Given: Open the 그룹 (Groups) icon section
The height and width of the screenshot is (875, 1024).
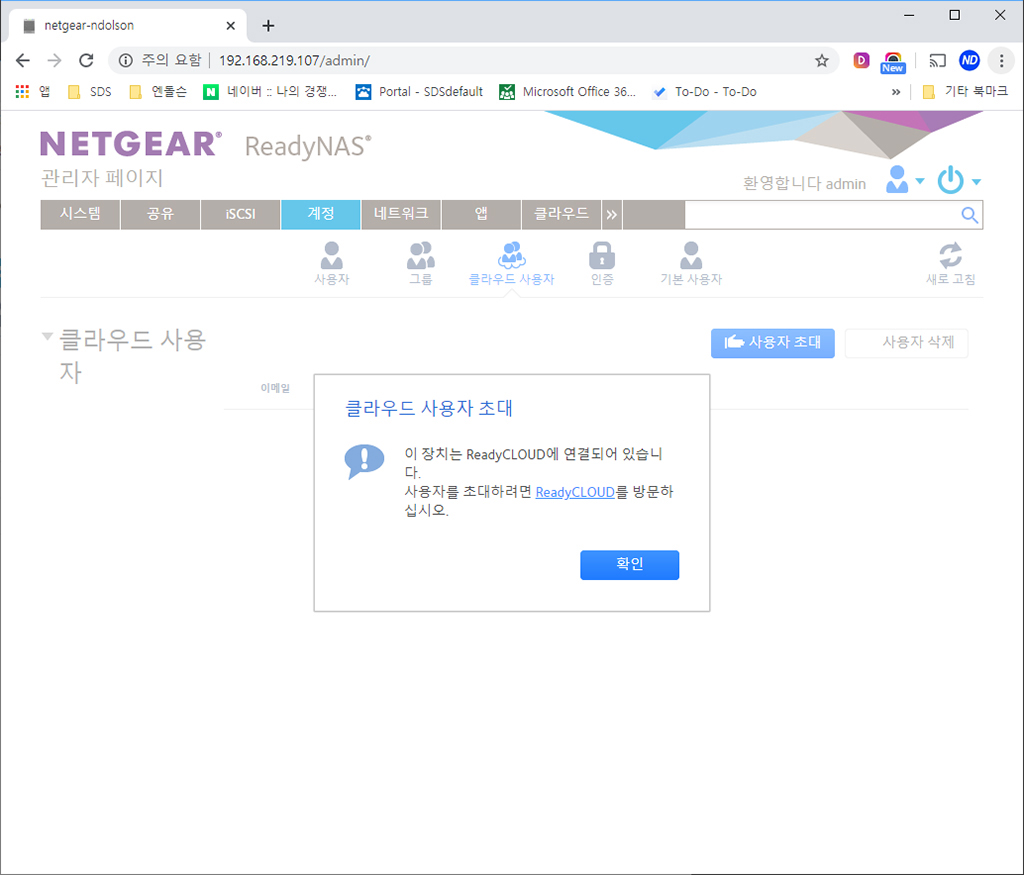Looking at the screenshot, I should click(x=421, y=263).
